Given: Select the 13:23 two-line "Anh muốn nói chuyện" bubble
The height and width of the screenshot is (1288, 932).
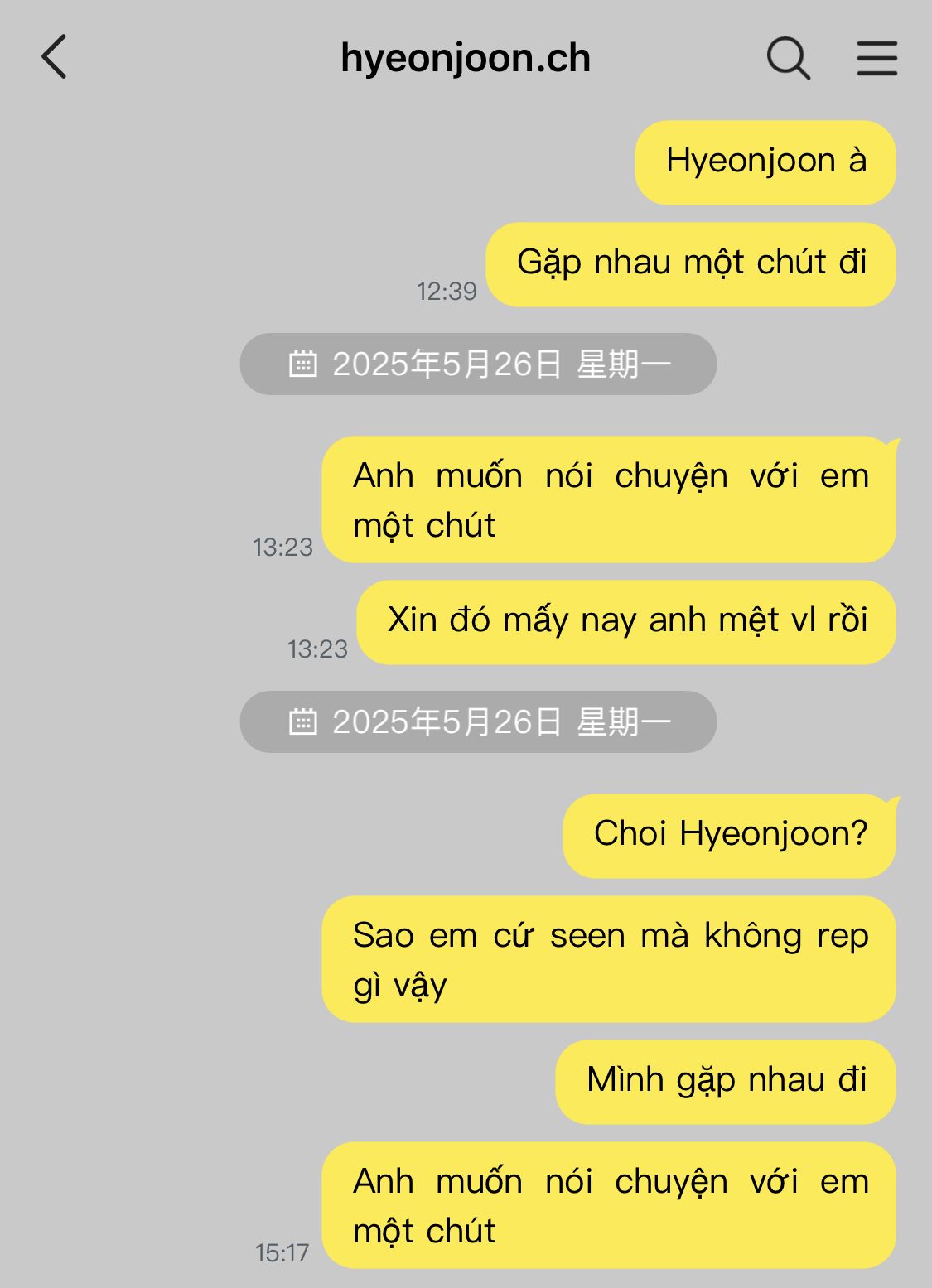Looking at the screenshot, I should click(x=609, y=499).
